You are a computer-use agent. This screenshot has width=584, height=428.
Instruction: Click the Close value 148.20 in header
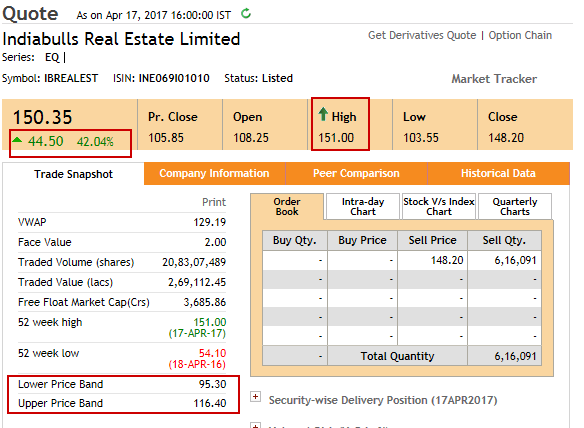506,138
